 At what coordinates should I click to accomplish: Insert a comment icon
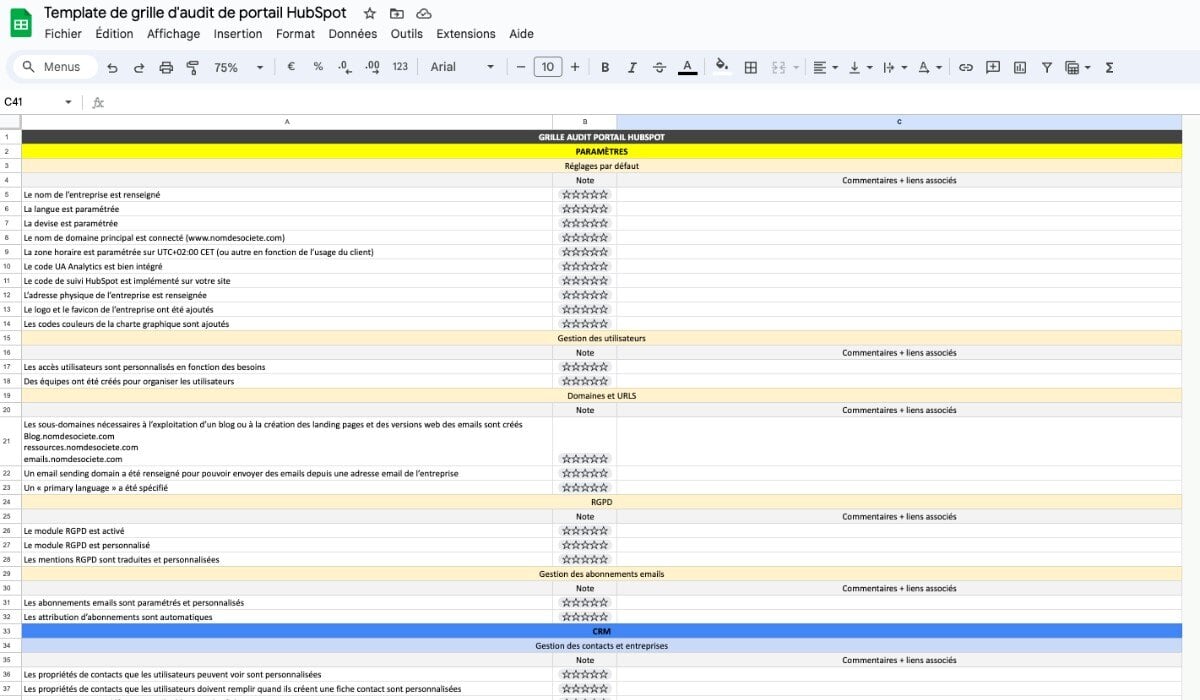[993, 67]
